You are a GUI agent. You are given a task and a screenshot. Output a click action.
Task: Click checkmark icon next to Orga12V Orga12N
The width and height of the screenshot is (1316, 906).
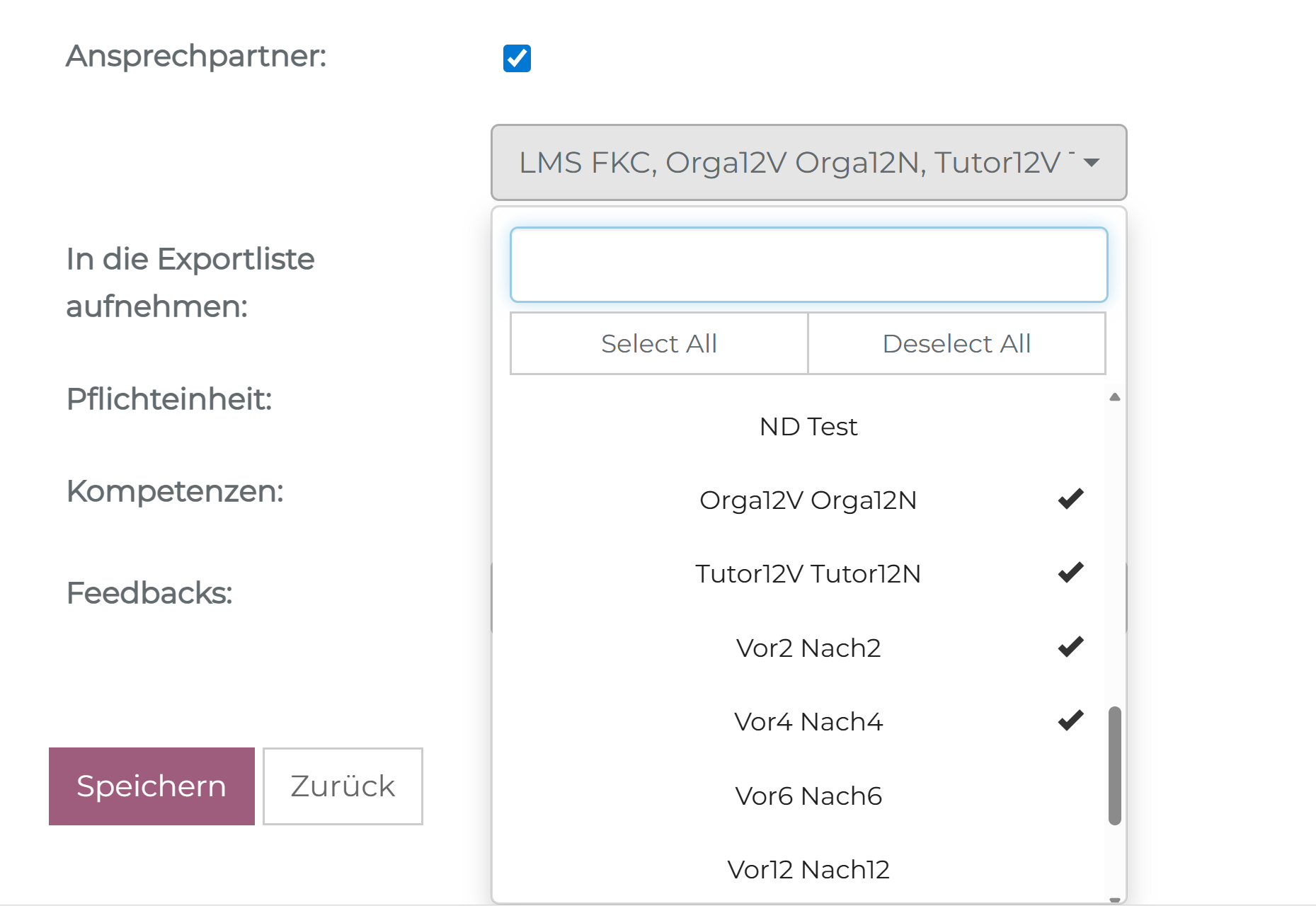pyautogui.click(x=1070, y=499)
